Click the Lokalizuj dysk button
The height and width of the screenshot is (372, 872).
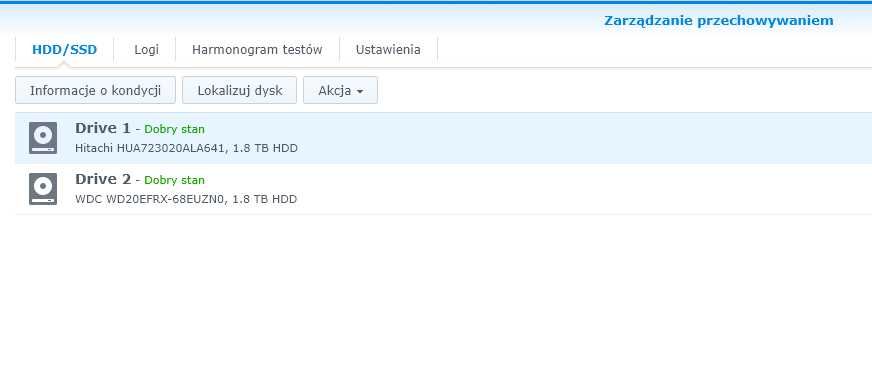pos(240,90)
